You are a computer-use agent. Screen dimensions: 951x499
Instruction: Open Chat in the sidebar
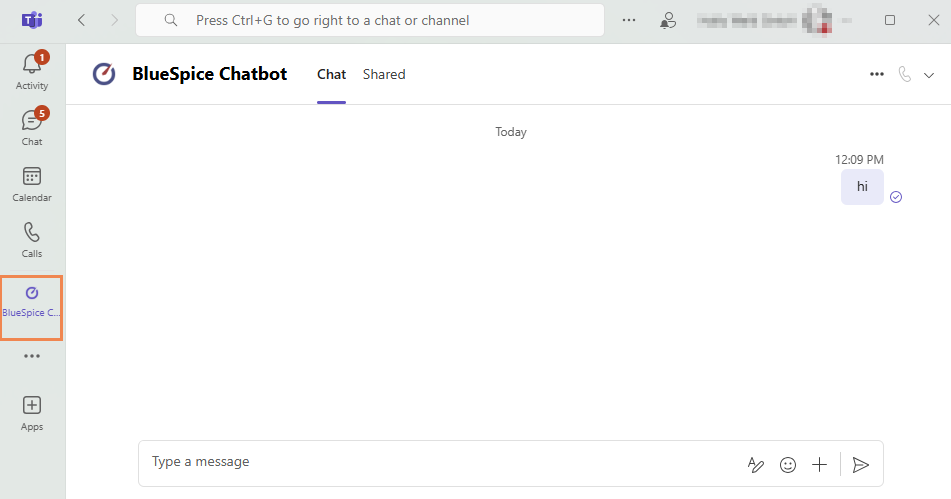pyautogui.click(x=32, y=127)
